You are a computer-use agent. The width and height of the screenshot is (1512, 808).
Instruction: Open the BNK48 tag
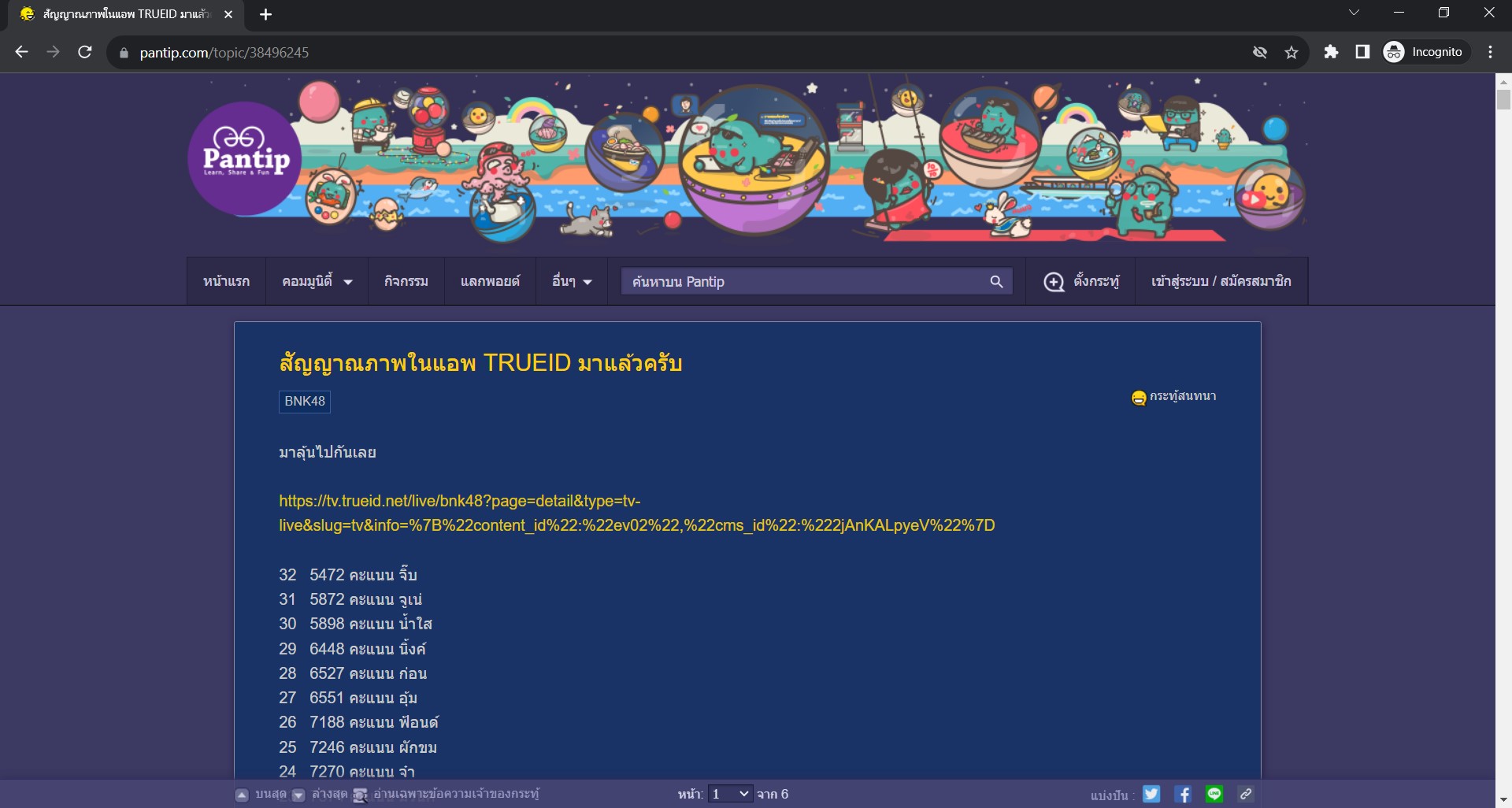pyautogui.click(x=305, y=402)
